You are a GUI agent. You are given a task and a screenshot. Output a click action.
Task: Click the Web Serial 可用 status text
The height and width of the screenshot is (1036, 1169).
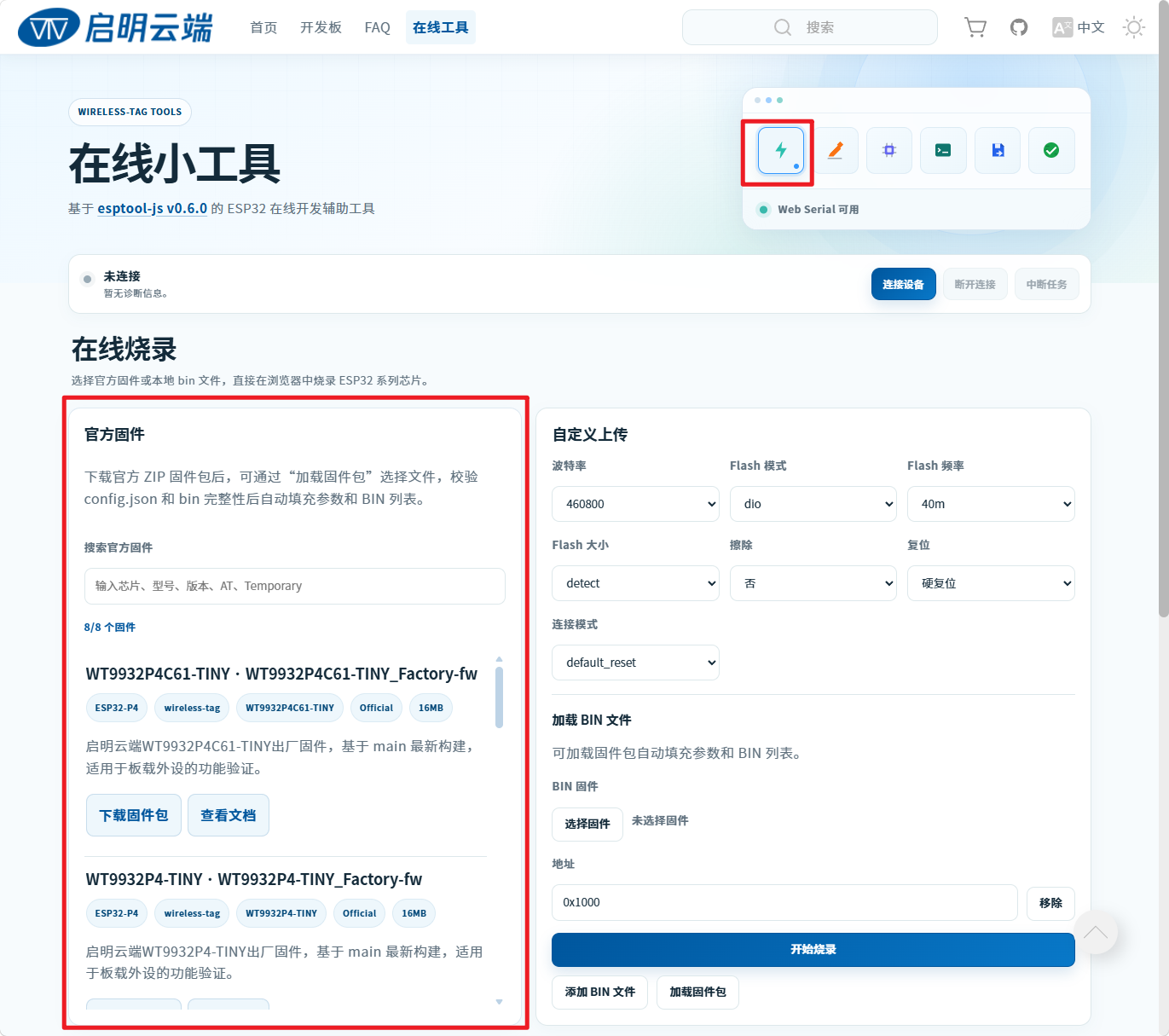818,209
